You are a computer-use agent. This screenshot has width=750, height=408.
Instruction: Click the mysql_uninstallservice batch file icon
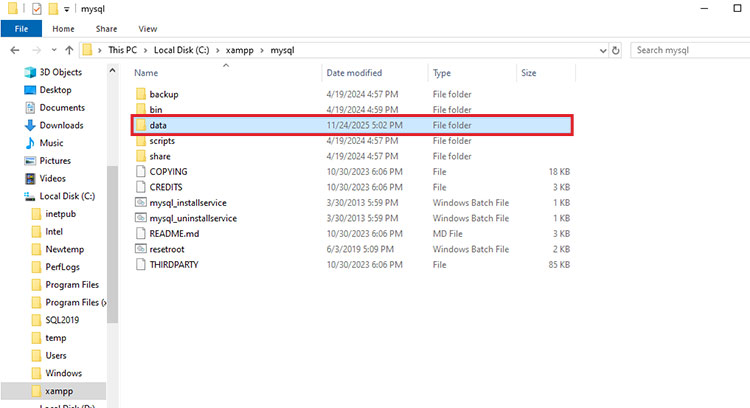[141, 218]
